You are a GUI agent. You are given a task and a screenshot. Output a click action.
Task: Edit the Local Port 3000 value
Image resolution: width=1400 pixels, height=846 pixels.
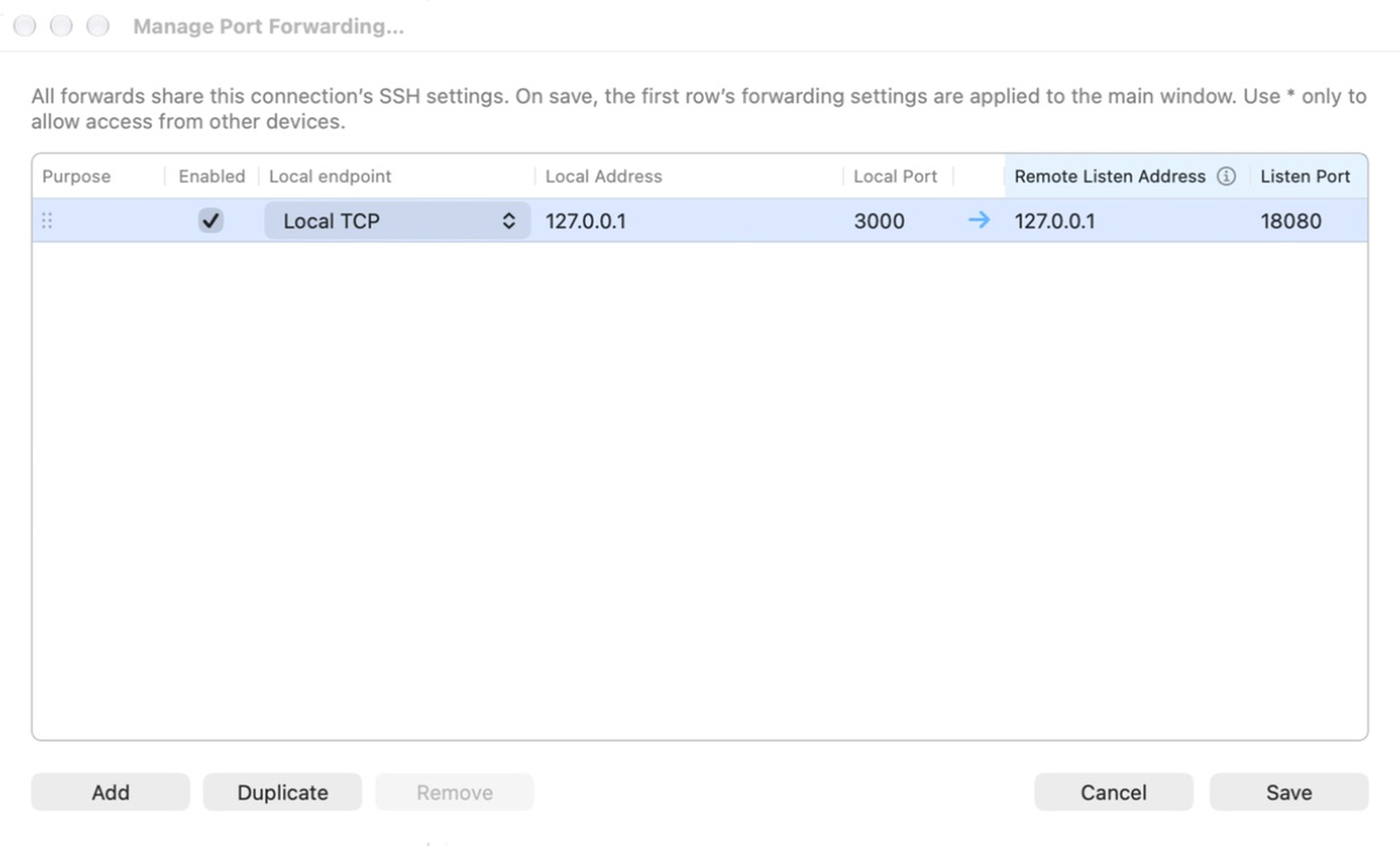[x=899, y=220]
